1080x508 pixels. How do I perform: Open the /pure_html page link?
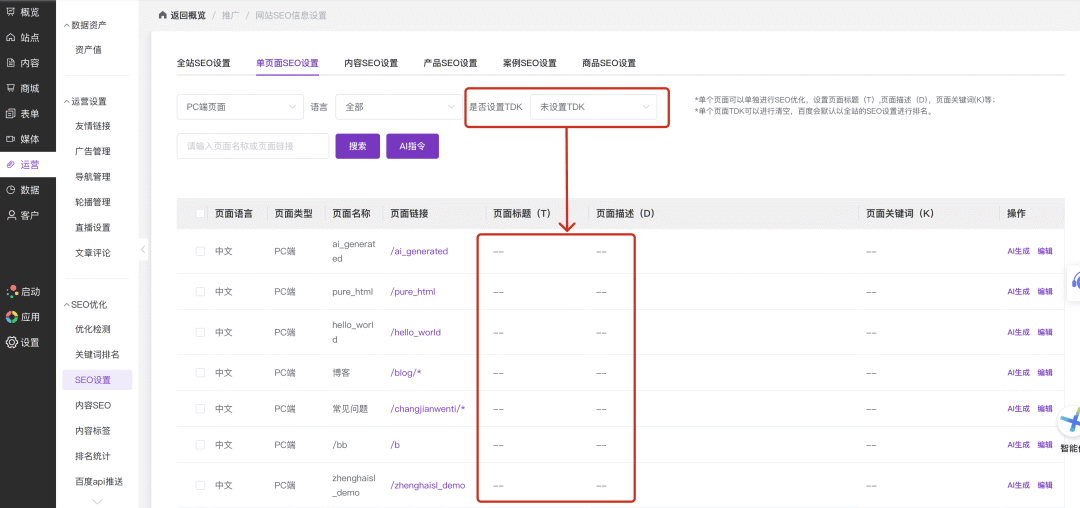(x=412, y=292)
